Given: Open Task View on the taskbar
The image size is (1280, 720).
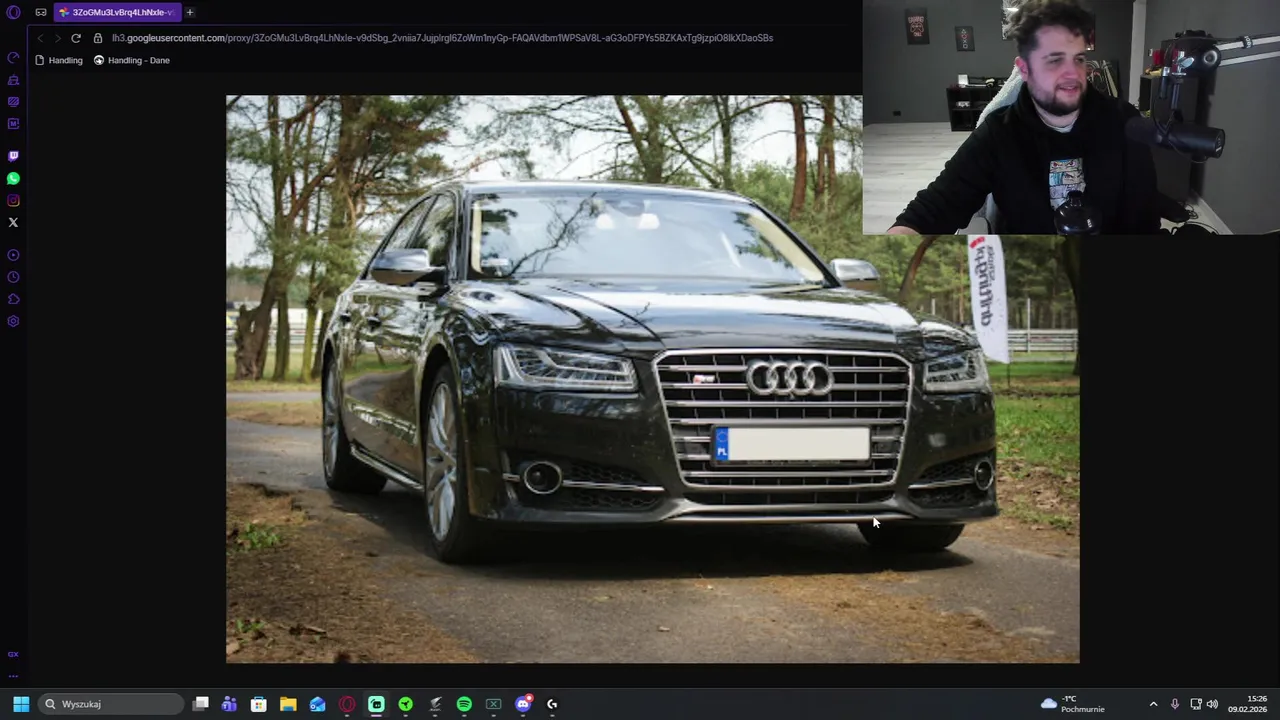Looking at the screenshot, I should [200, 704].
